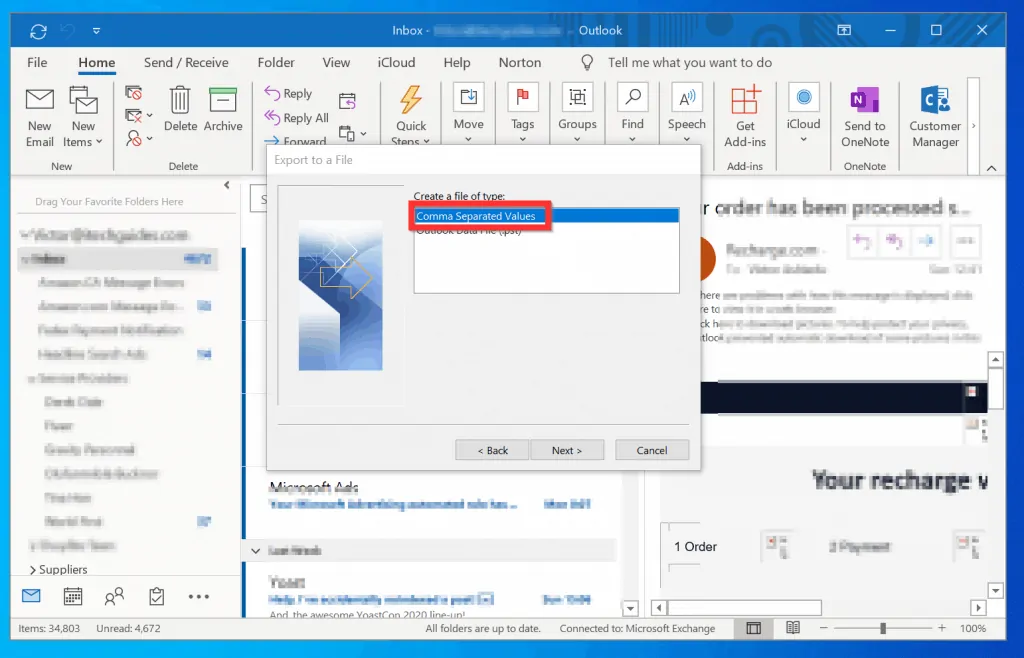Click the Back button in the dialog
Screen dimensions: 1024x658
pyautogui.click(x=492, y=450)
